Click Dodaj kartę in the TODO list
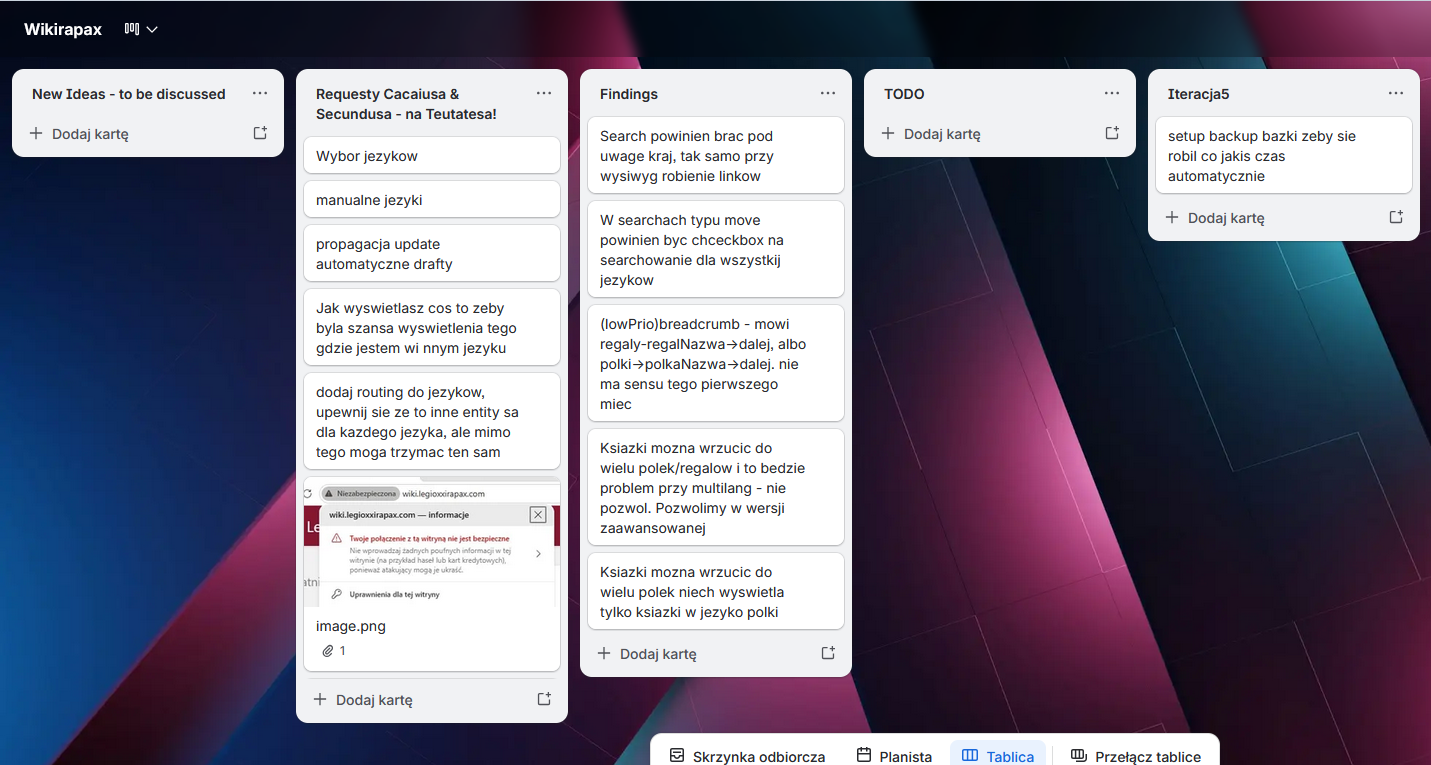The width and height of the screenshot is (1431, 765). [931, 134]
